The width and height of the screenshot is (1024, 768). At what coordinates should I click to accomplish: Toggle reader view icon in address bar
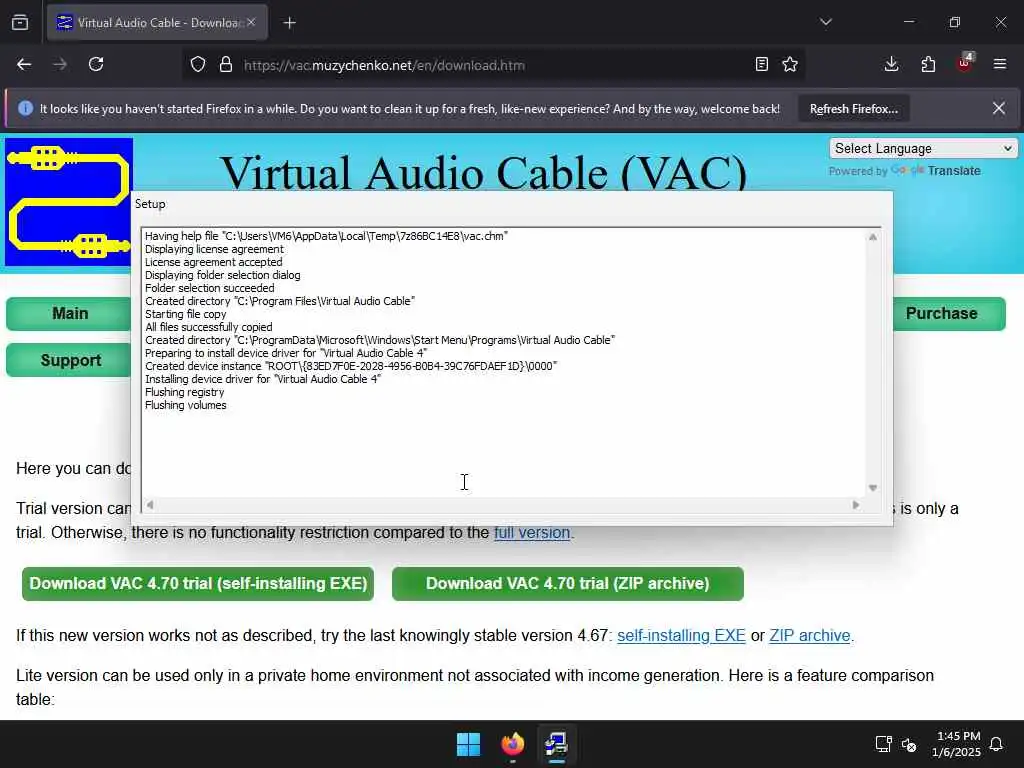761,65
